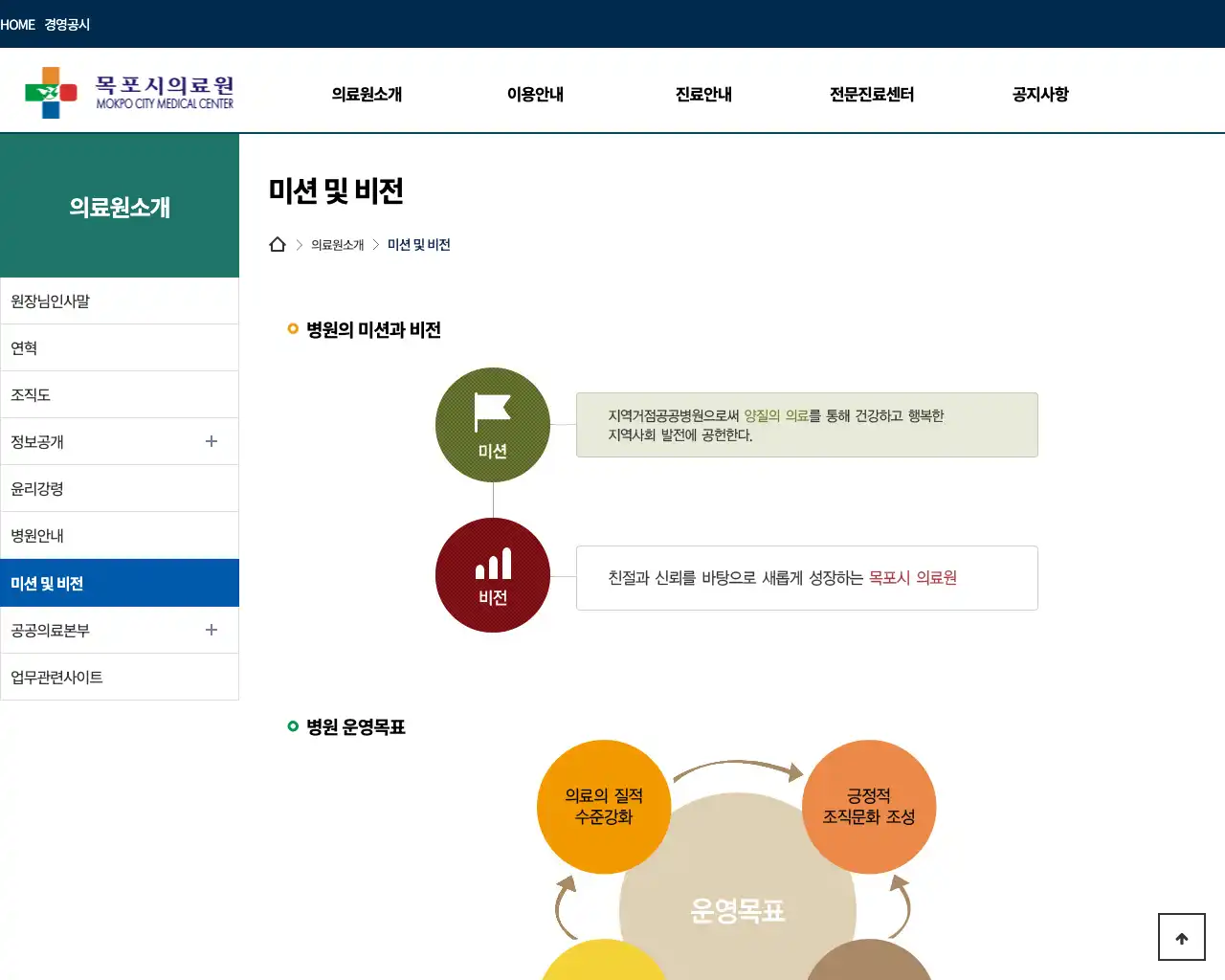Click the flag icon in the 미션 circle
The width and height of the screenshot is (1225, 980).
(x=493, y=412)
